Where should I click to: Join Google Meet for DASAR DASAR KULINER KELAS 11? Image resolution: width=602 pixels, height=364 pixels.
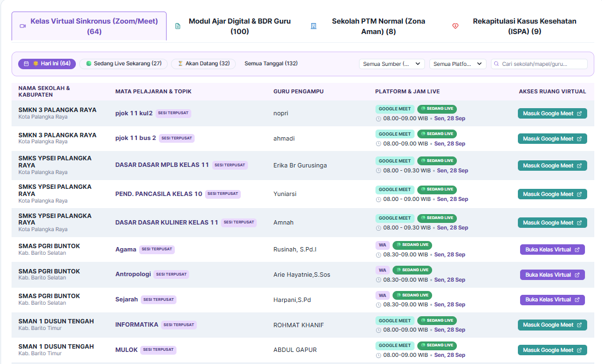click(552, 223)
